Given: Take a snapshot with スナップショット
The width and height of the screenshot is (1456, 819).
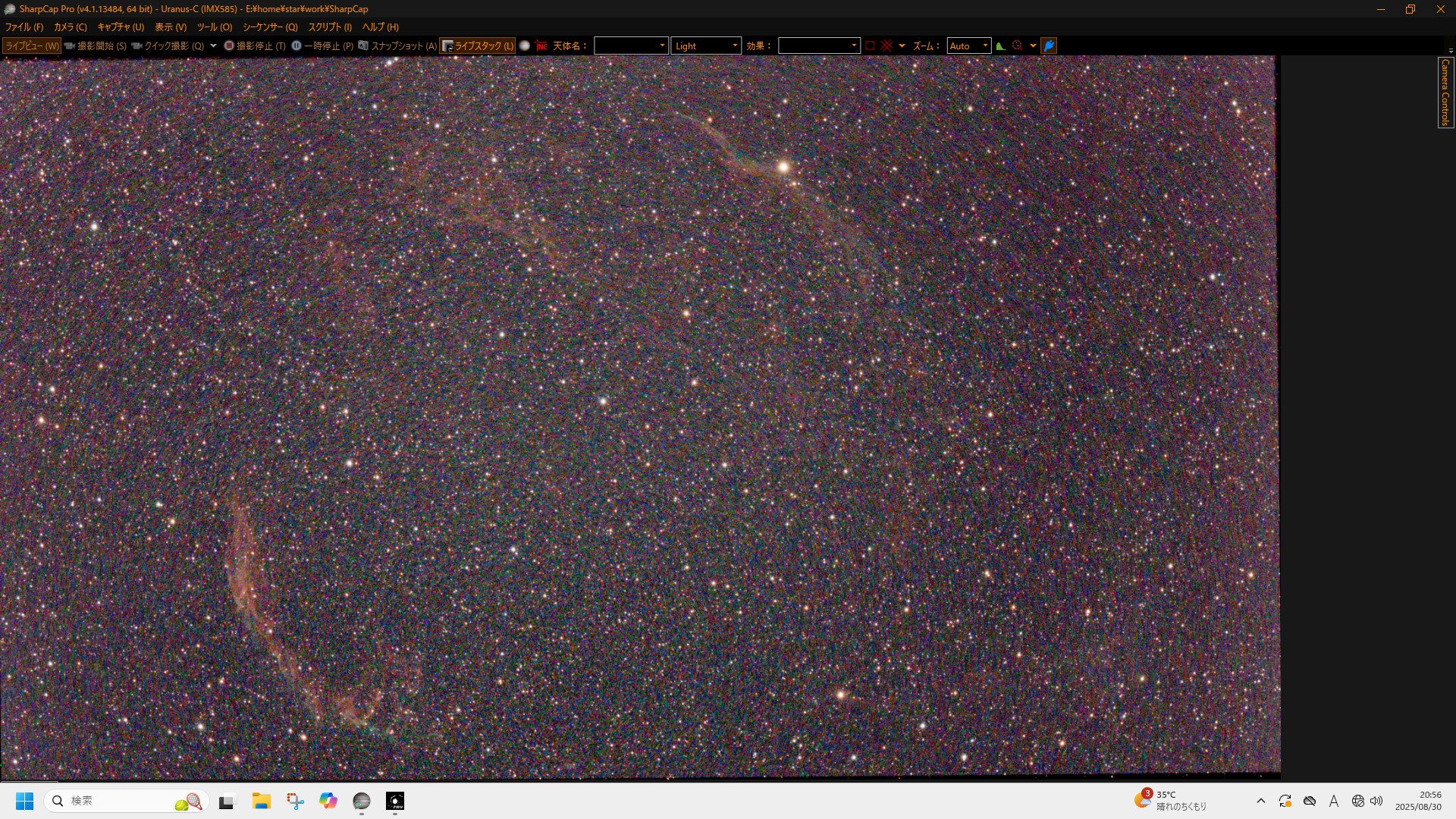Looking at the screenshot, I should tap(397, 46).
